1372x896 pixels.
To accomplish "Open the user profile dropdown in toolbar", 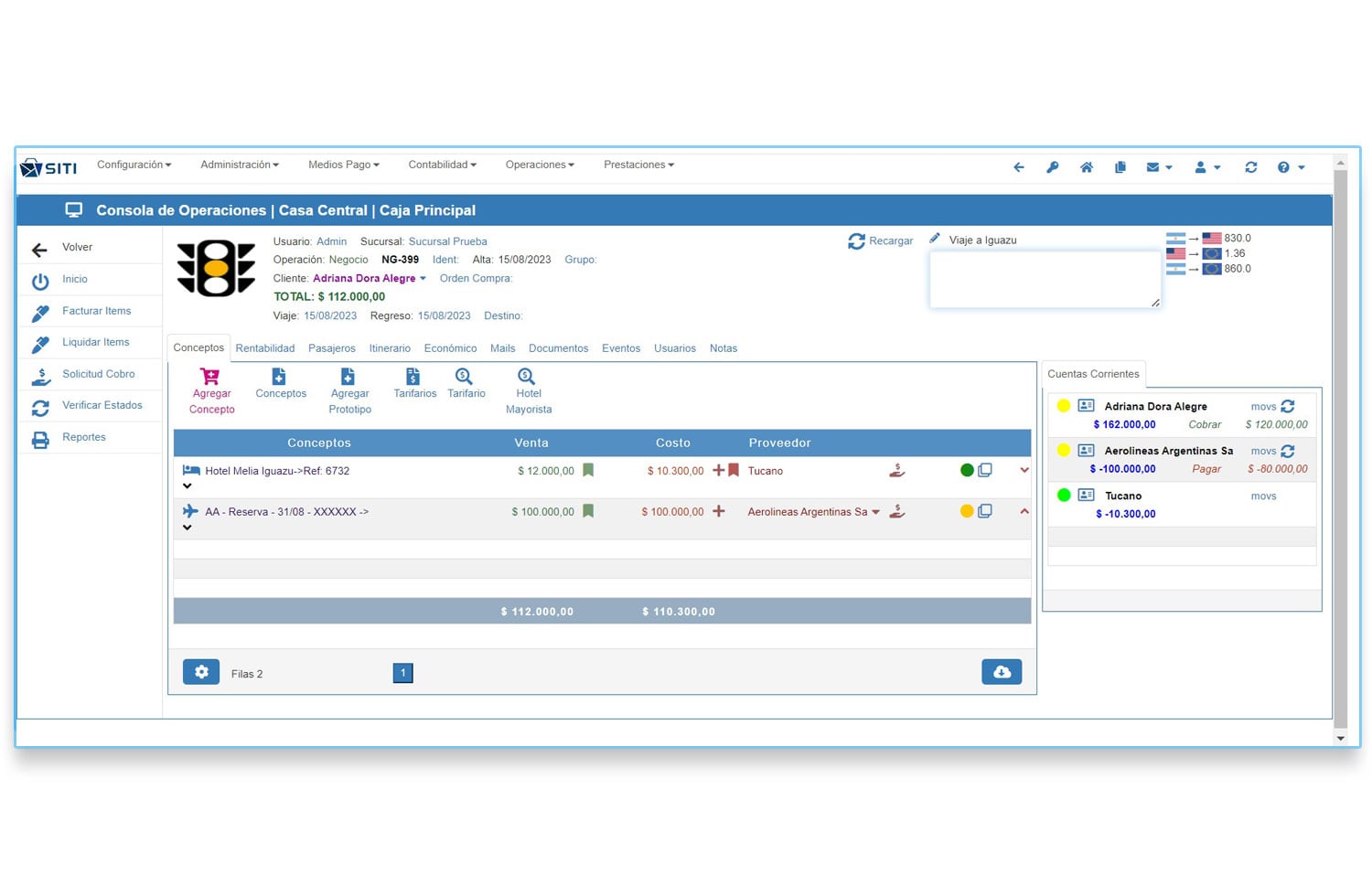I will click(x=1207, y=167).
